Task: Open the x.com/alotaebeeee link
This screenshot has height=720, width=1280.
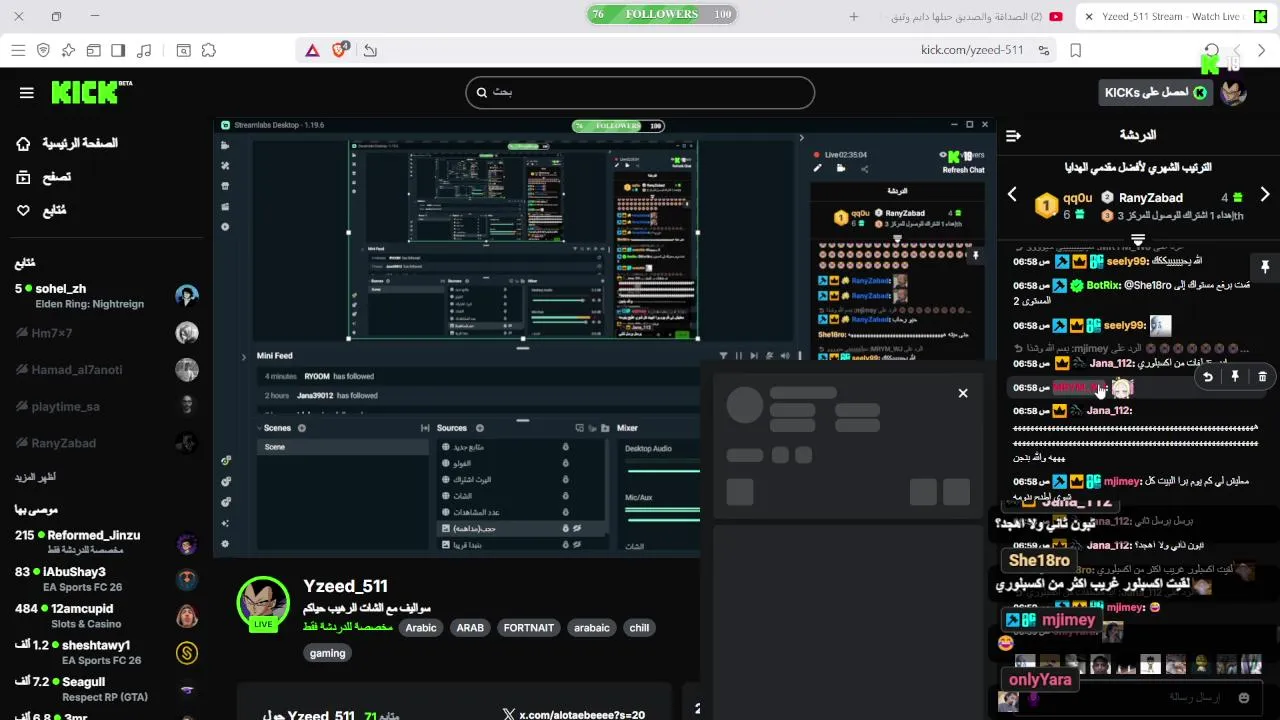Action: (573, 715)
